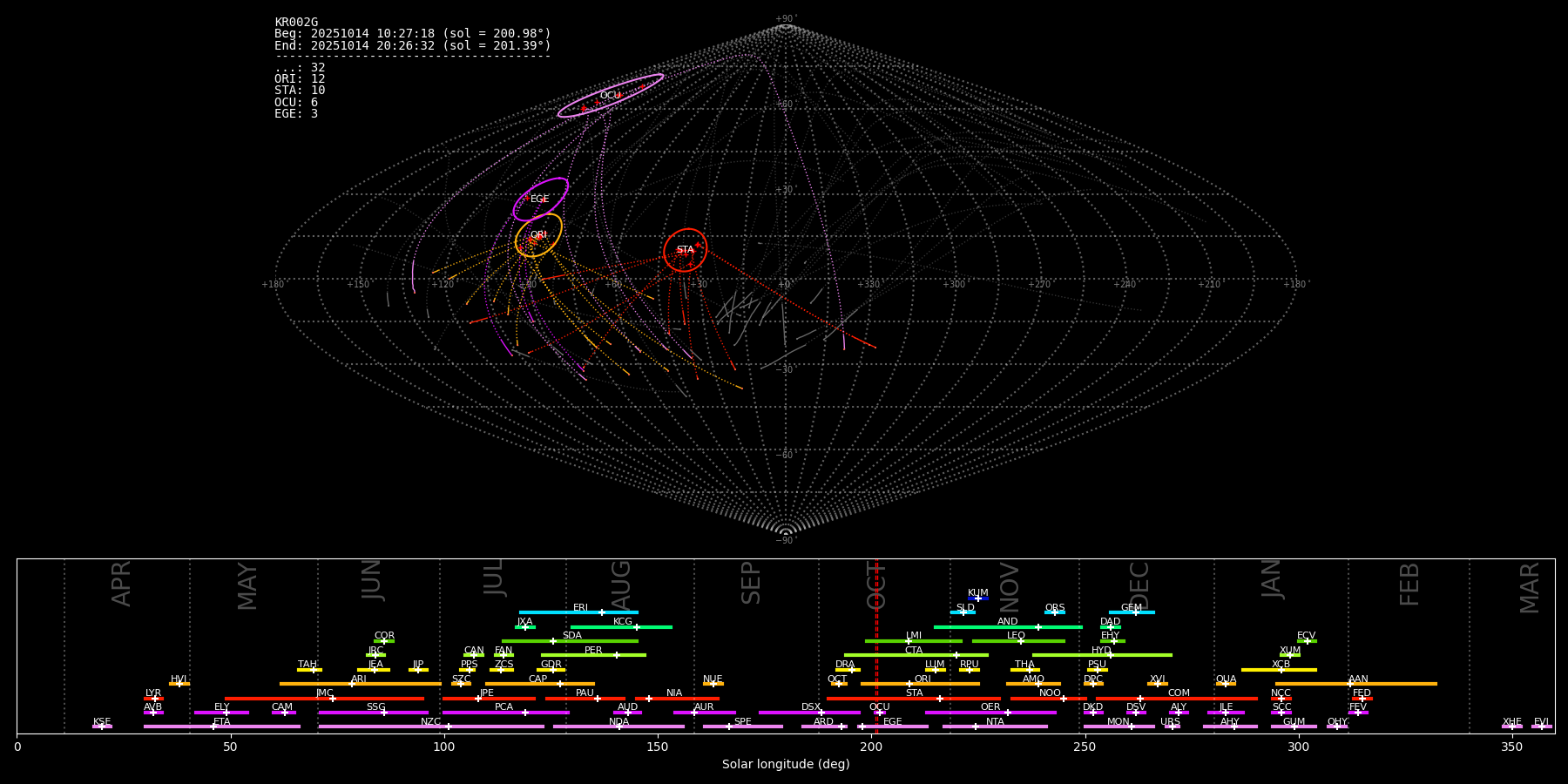Click the DRA shower label in timeline
Viewport: 1568px width, 784px height.
tap(845, 665)
